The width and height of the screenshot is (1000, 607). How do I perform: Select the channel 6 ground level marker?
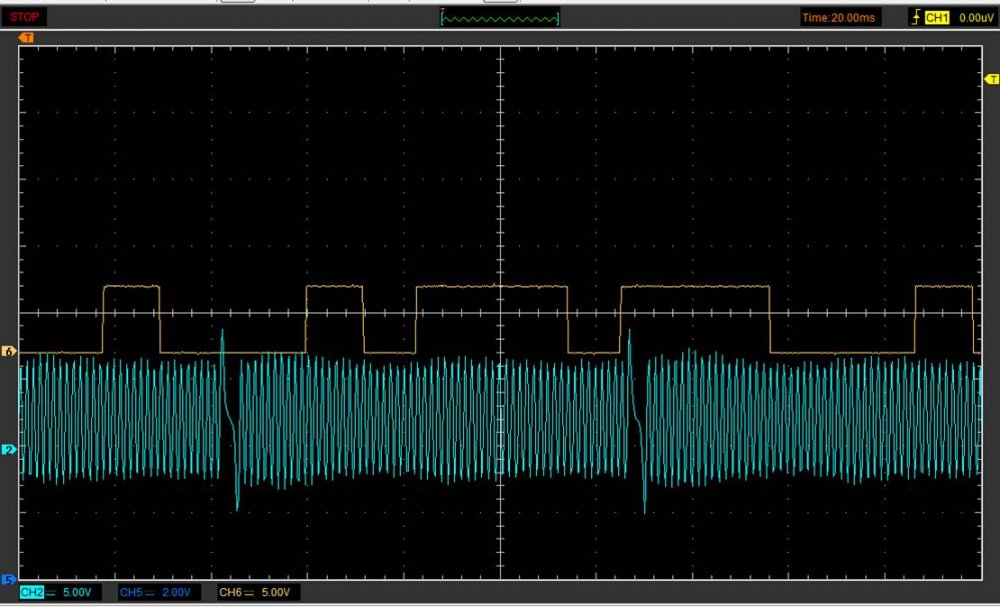[x=11, y=352]
